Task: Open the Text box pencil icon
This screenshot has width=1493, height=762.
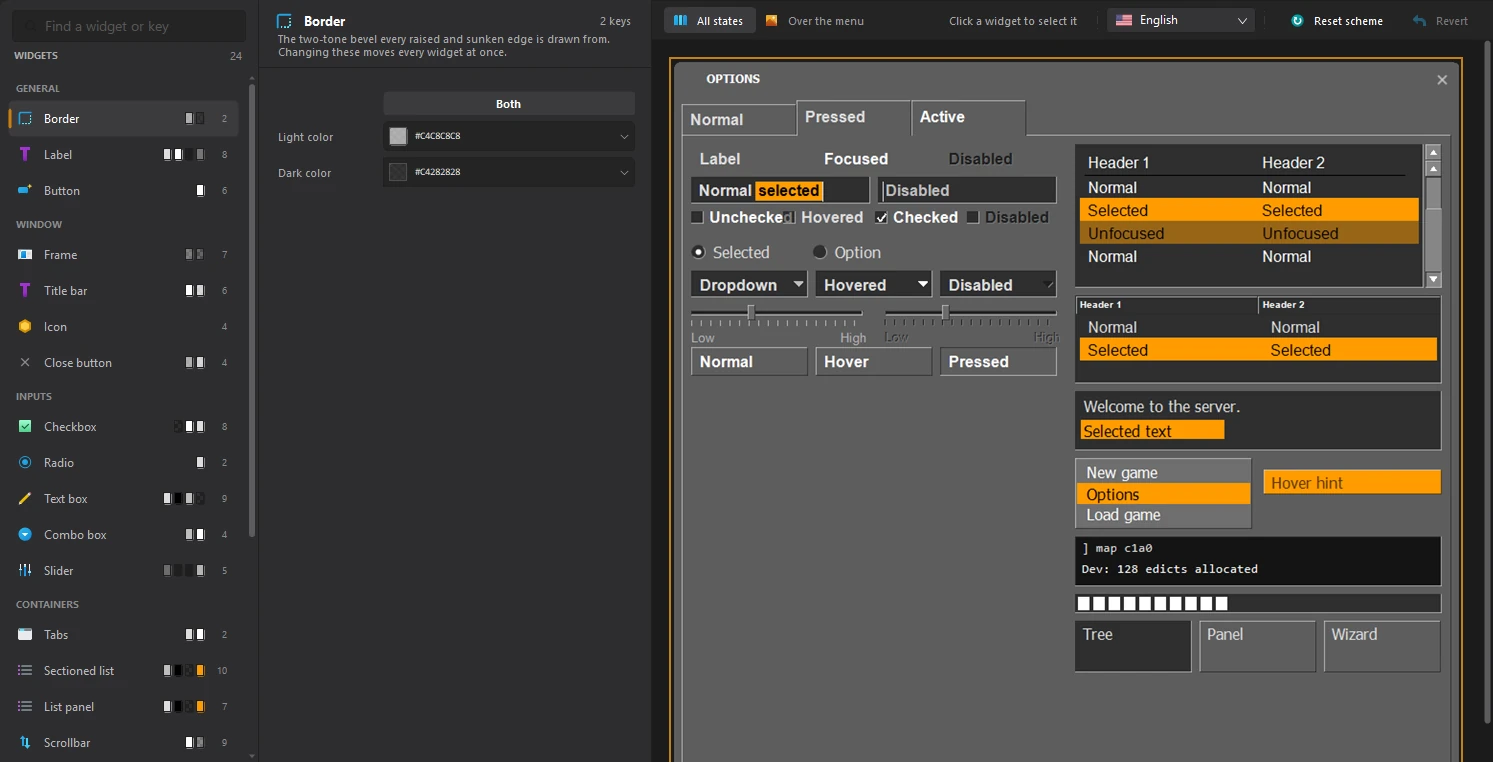Action: tap(25, 498)
